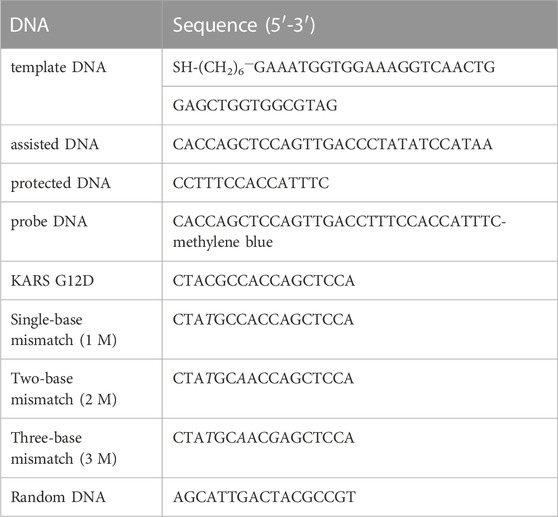The width and height of the screenshot is (558, 517).
Task: Click the methylene blue text
Action: 223,242
